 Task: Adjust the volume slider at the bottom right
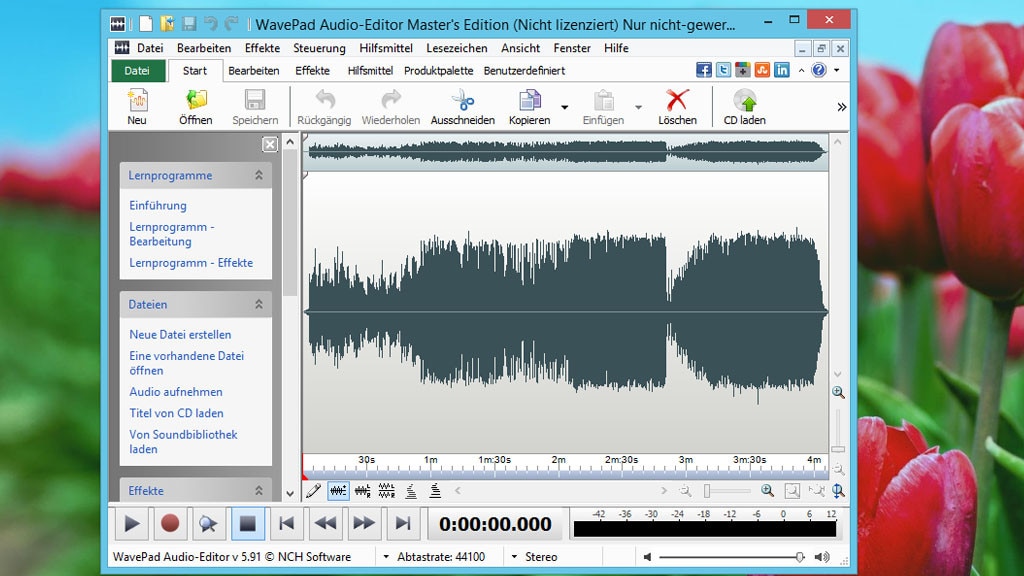(800, 556)
